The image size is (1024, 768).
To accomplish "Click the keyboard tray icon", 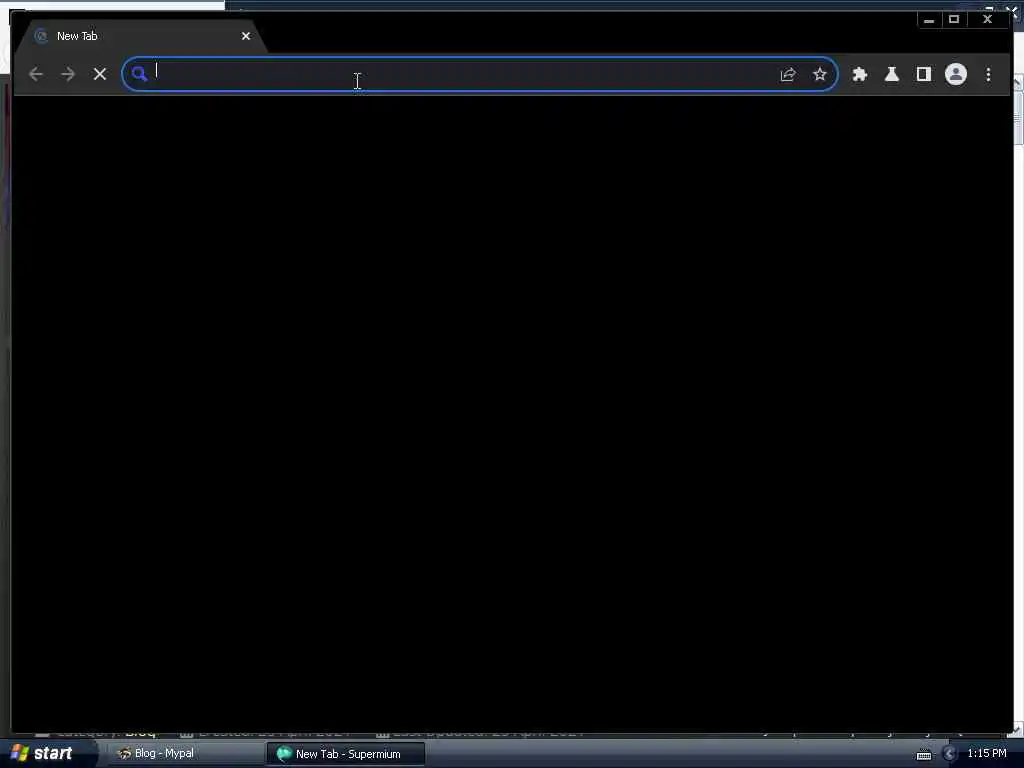I will 924,755.
